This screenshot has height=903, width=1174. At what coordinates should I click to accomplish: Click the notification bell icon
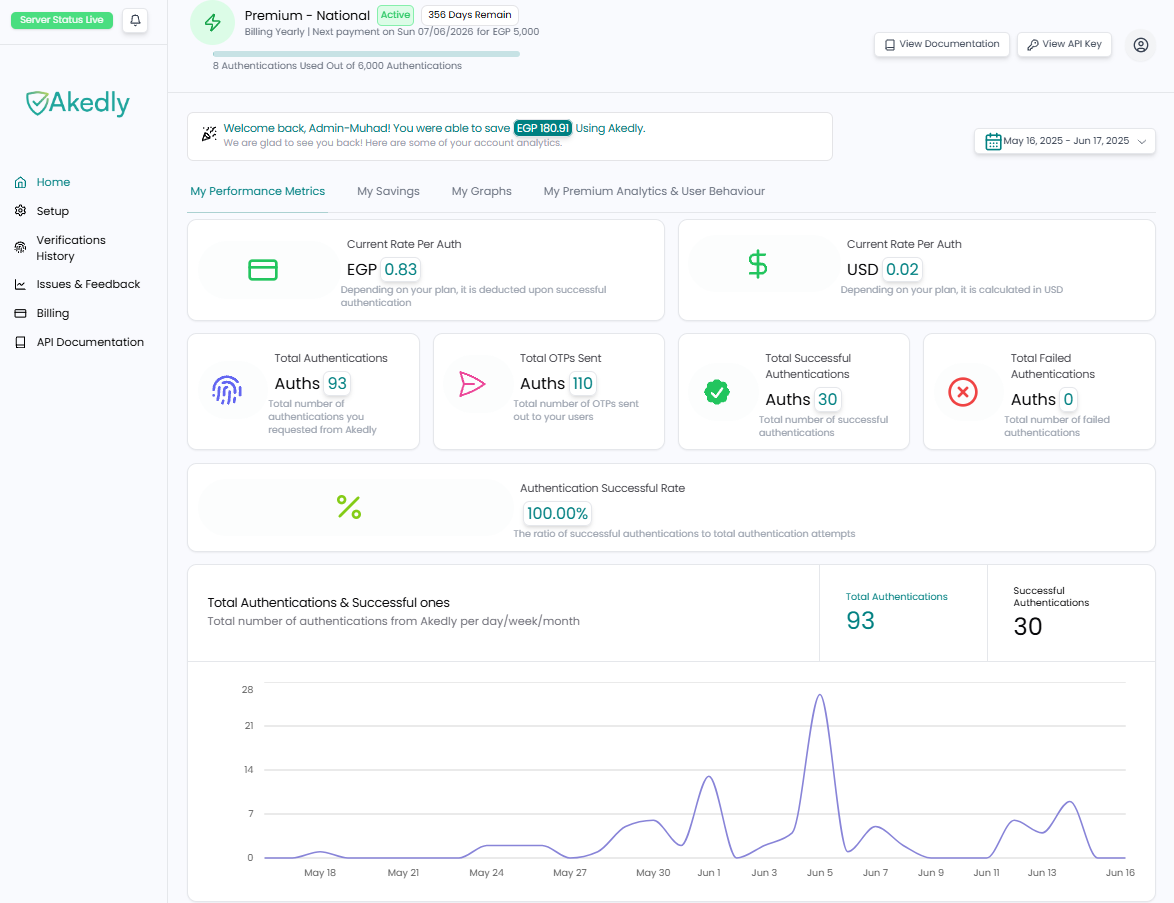[x=135, y=20]
